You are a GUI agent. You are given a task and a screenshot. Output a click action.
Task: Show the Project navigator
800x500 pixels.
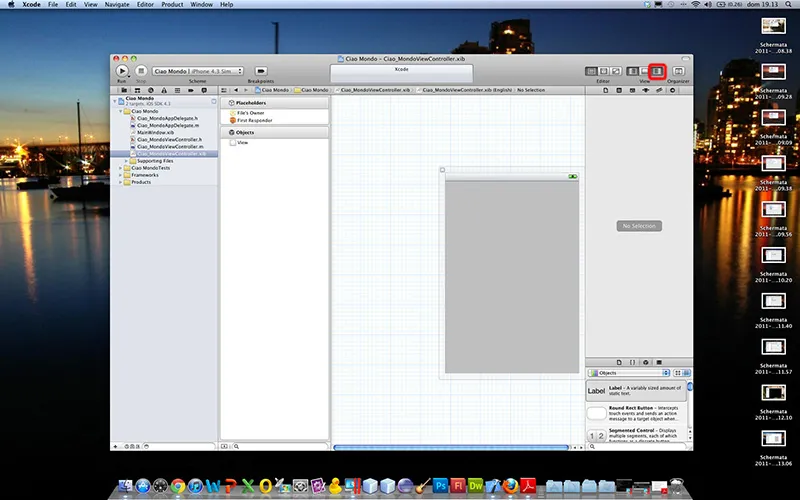coord(124,90)
